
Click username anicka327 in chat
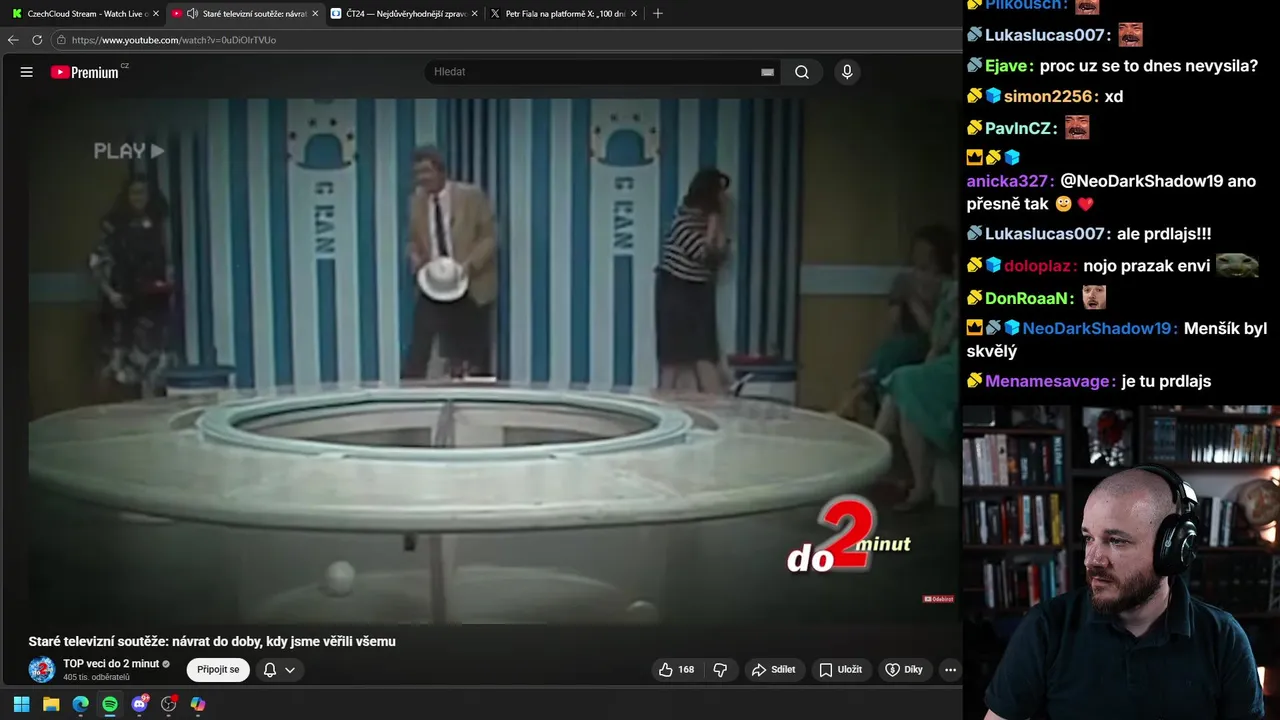(x=1009, y=182)
